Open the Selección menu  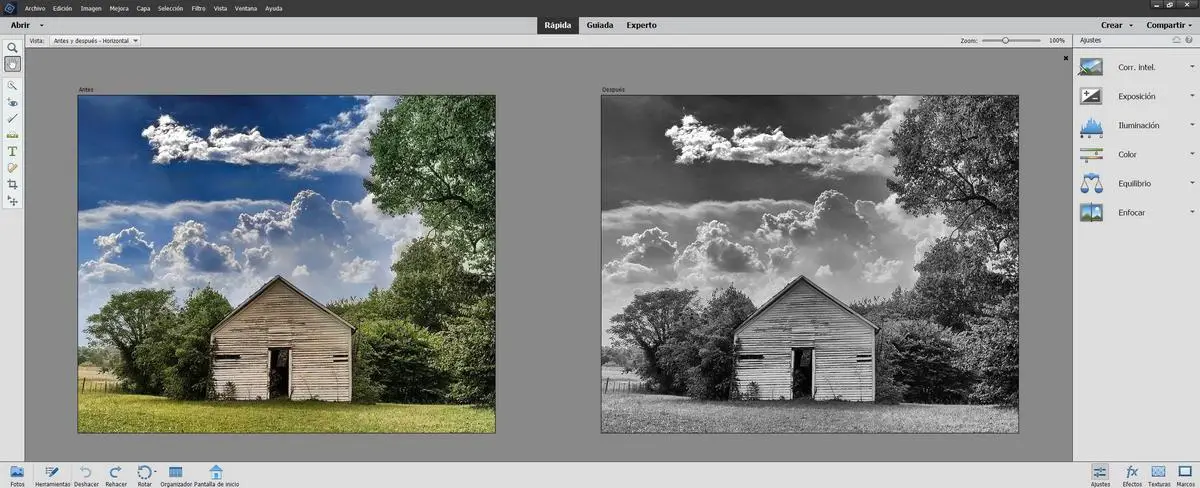171,8
